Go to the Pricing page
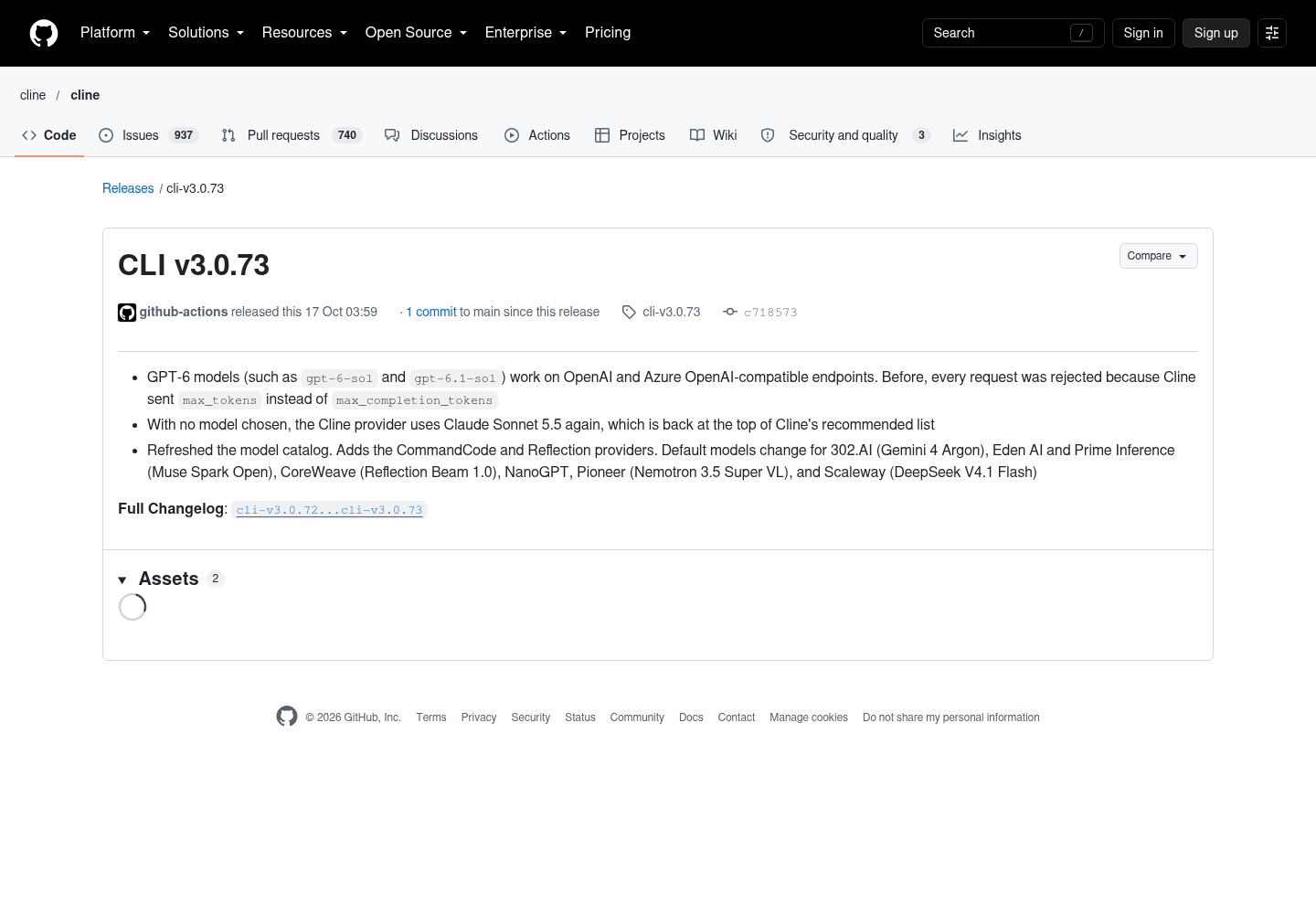The height and width of the screenshot is (914, 1316). click(x=608, y=33)
